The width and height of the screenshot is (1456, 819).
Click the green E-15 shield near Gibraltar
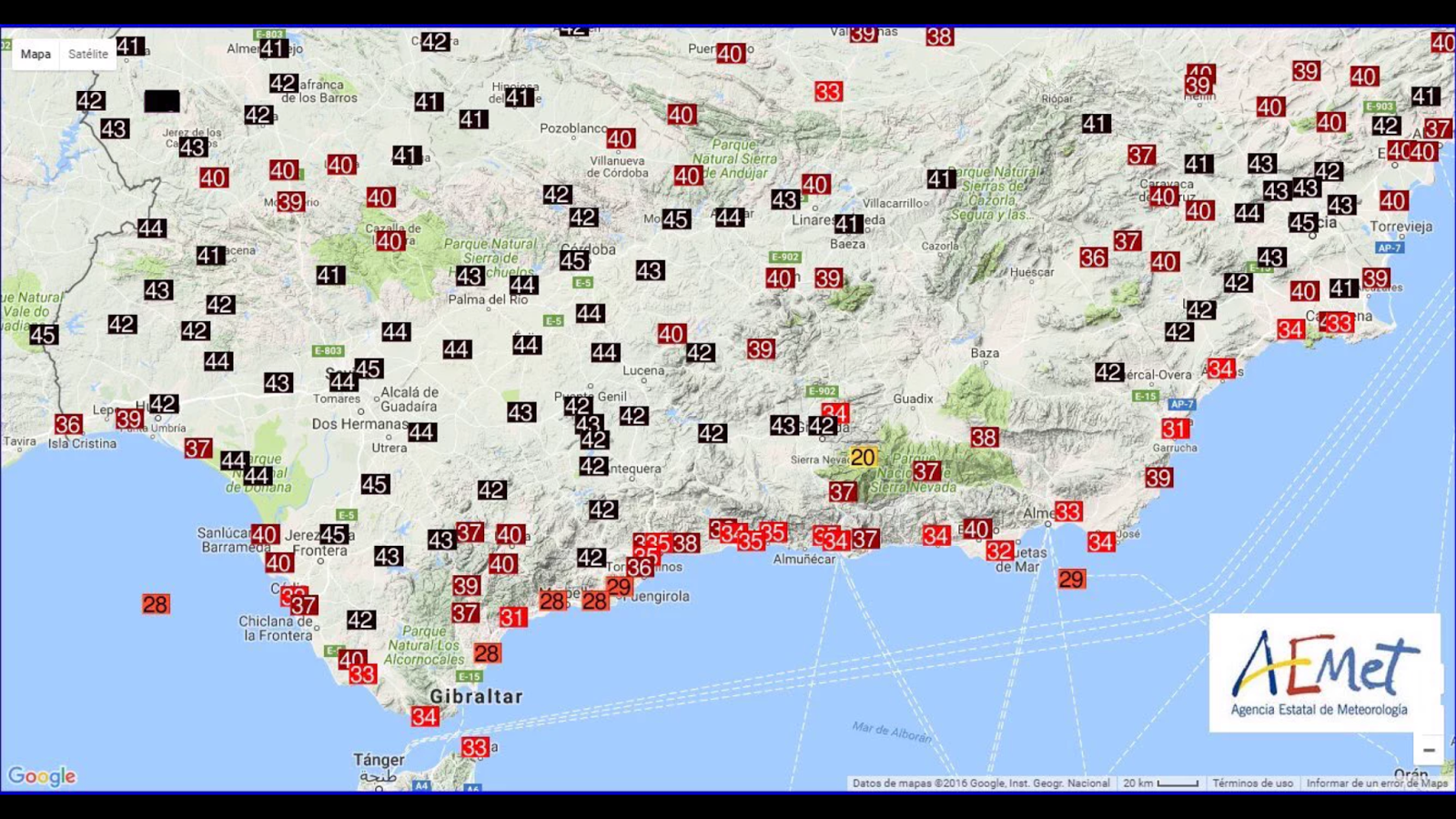[x=469, y=677]
